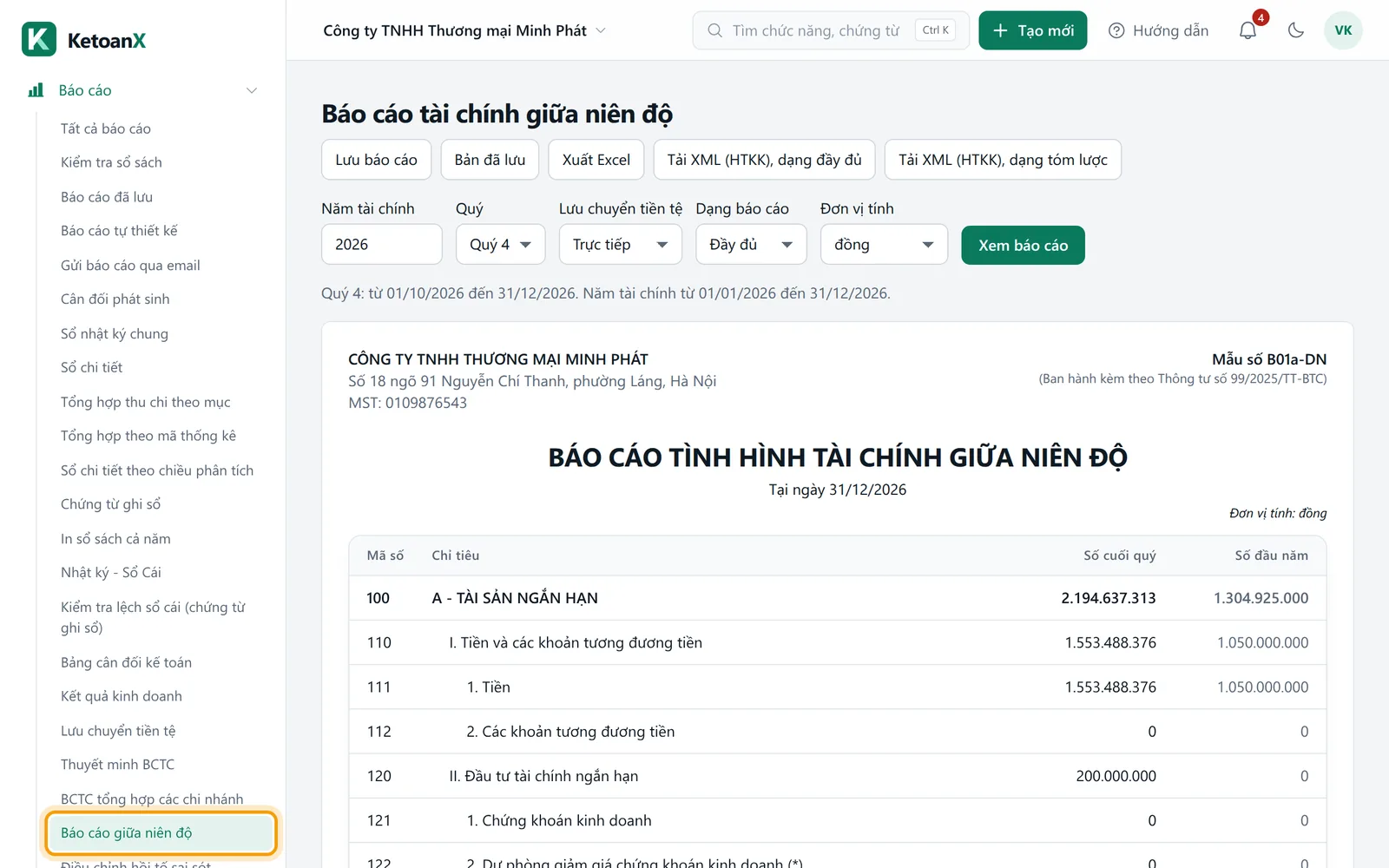Screen dimensions: 1389x868
Task: Open Cân đối phát sinh report
Action: point(115,299)
